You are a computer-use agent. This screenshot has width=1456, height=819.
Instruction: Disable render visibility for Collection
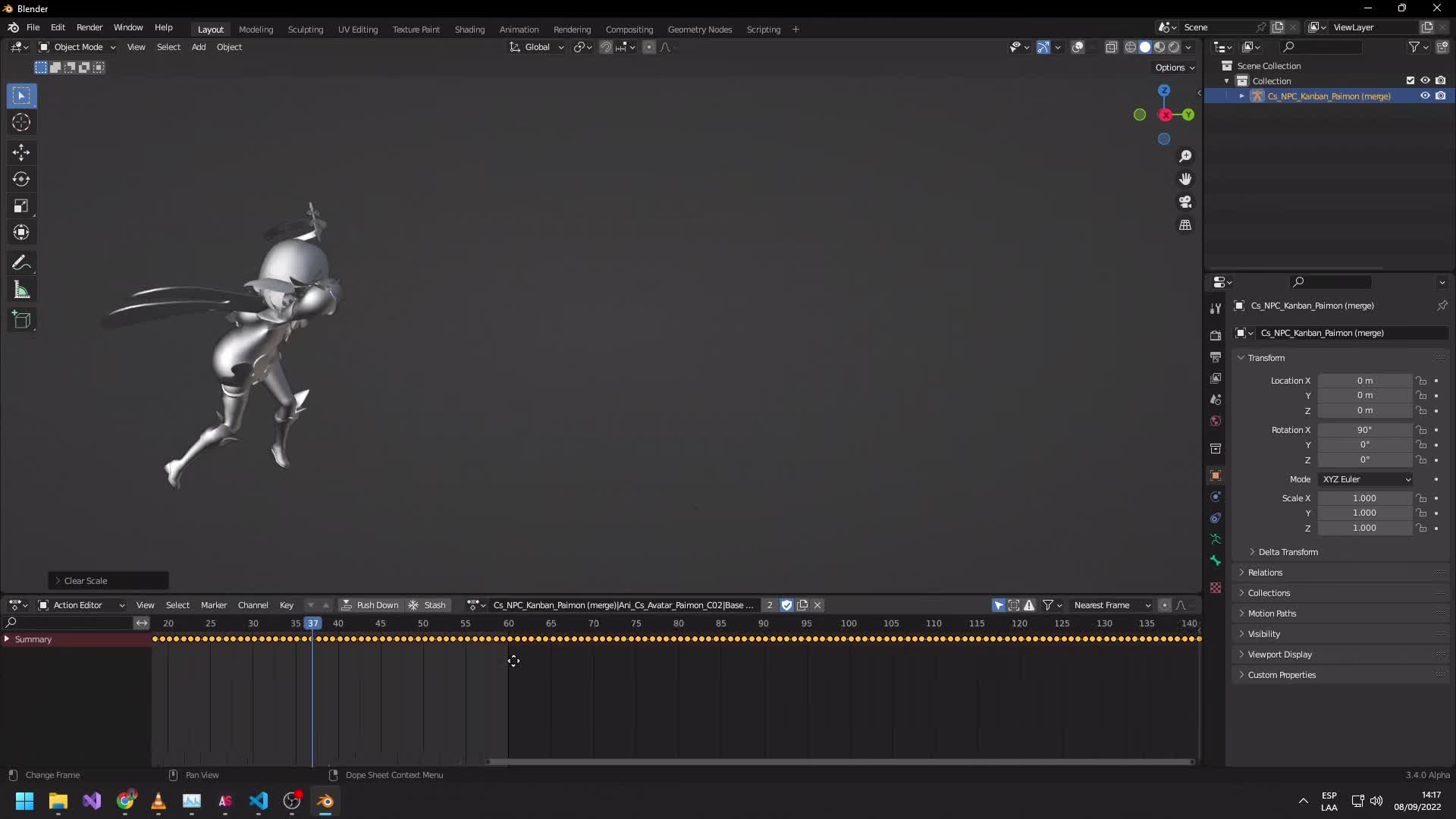(x=1442, y=80)
